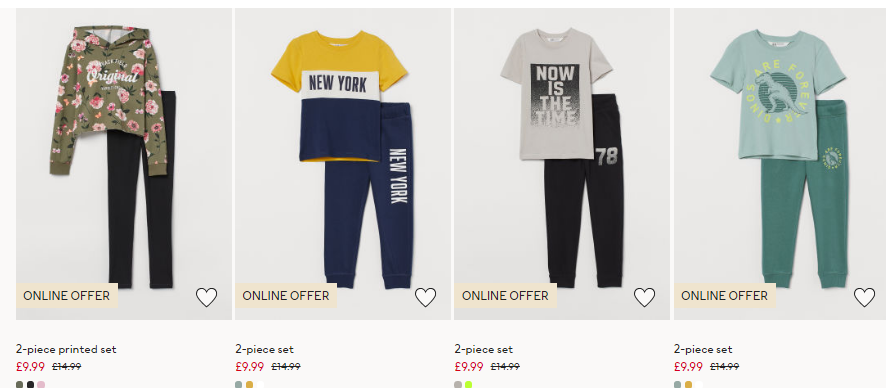
Task: Open product title under grey tee outfit
Action: click(x=484, y=349)
